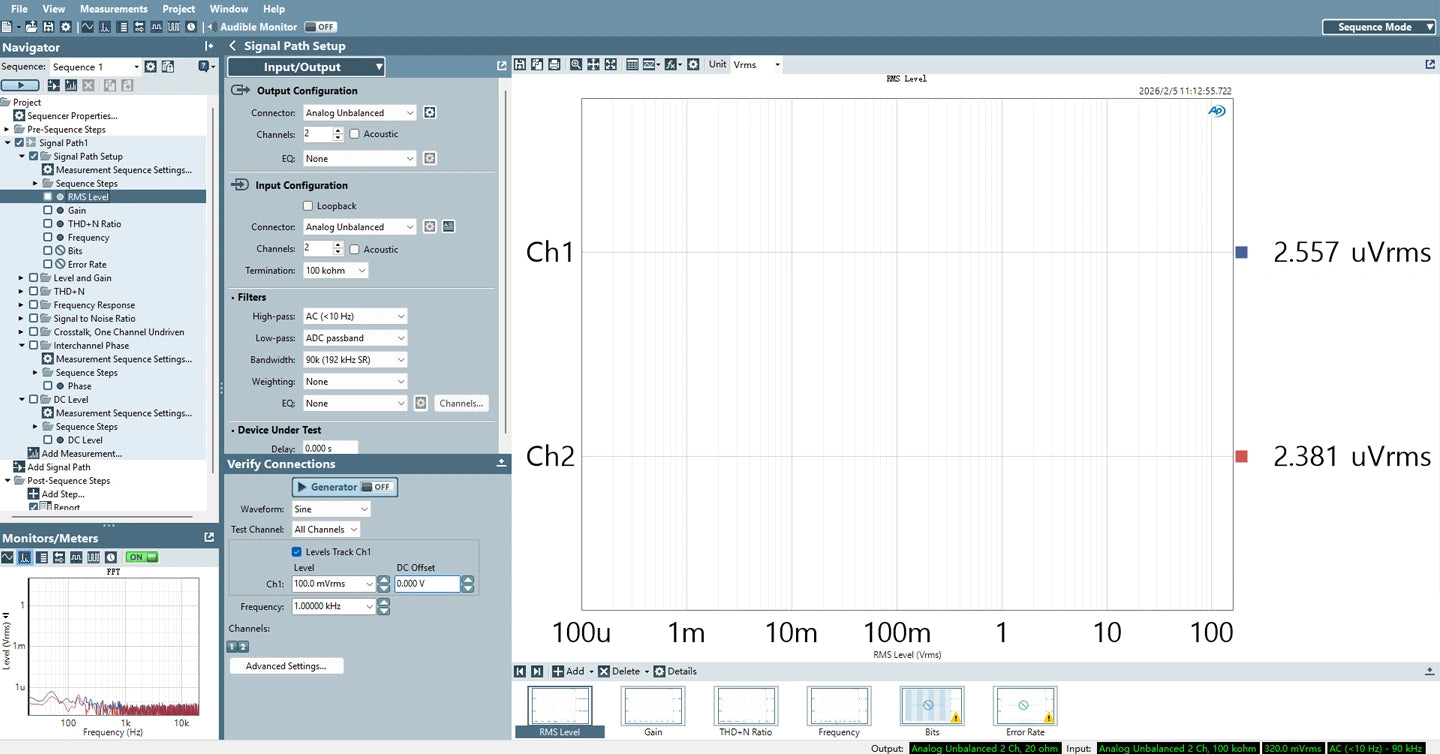
Task: Open project icon in main toolbar
Action: click(32, 27)
